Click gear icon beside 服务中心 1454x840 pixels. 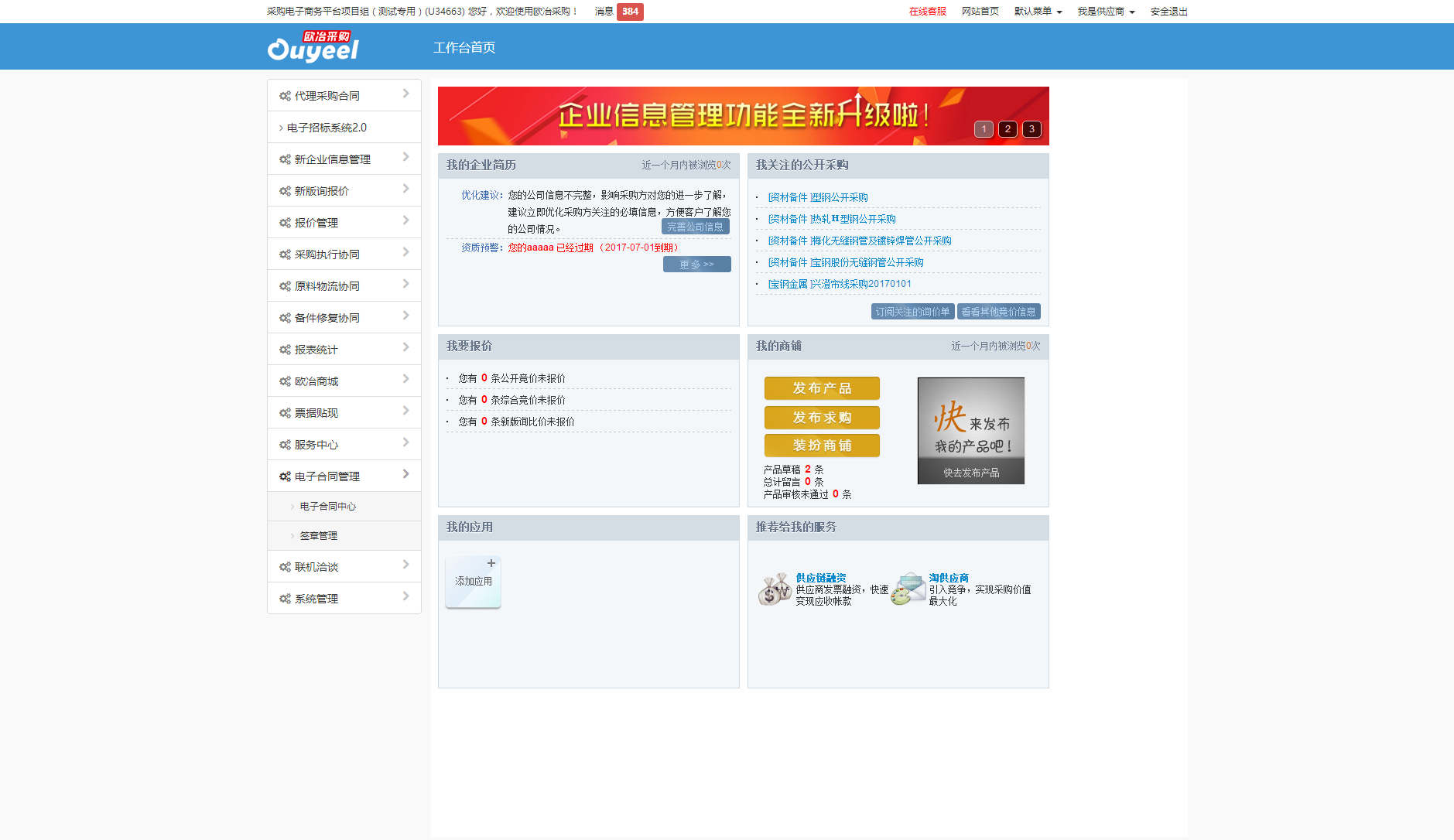(285, 445)
